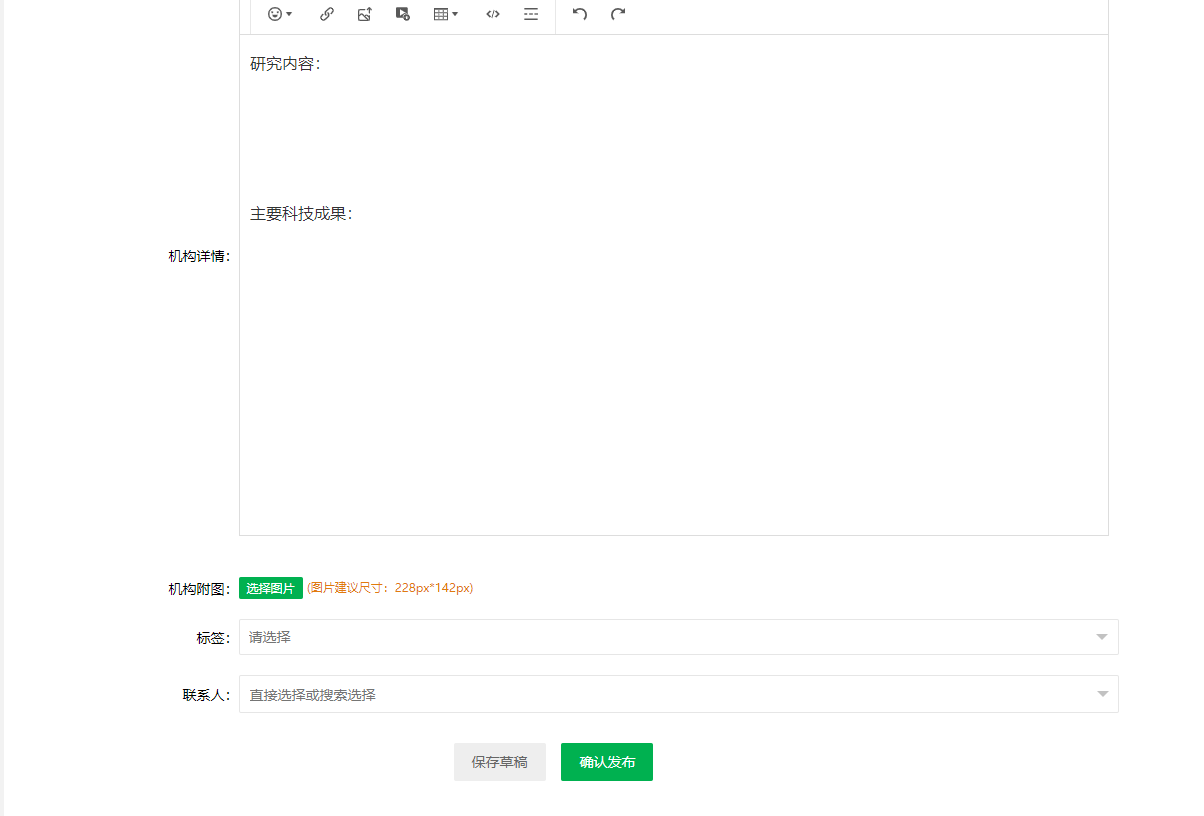The width and height of the screenshot is (1204, 816).
Task: Undo the last edit
Action: click(x=580, y=14)
